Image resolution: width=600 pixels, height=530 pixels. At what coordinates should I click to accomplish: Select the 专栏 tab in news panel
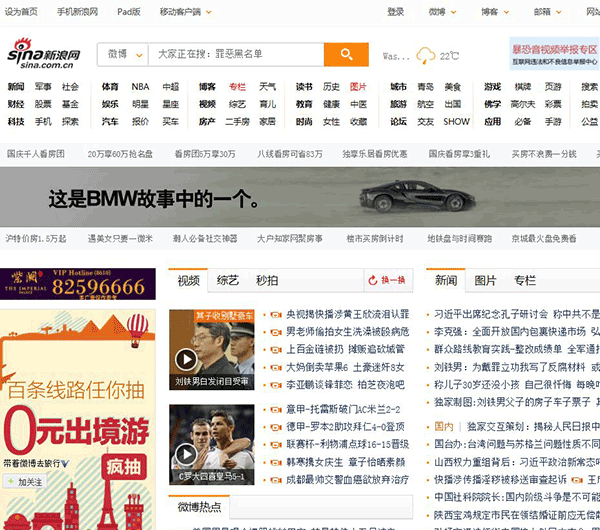coord(525,280)
